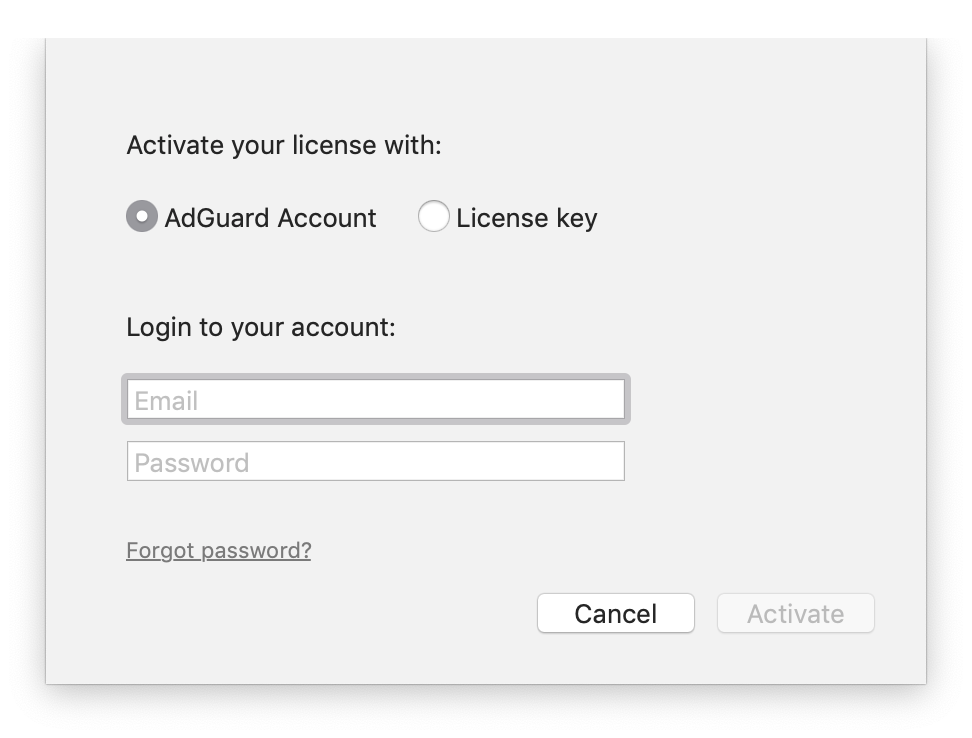Image resolution: width=972 pixels, height=738 pixels.
Task: Select the AdGuard Account radio button
Action: pyautogui.click(x=142, y=217)
